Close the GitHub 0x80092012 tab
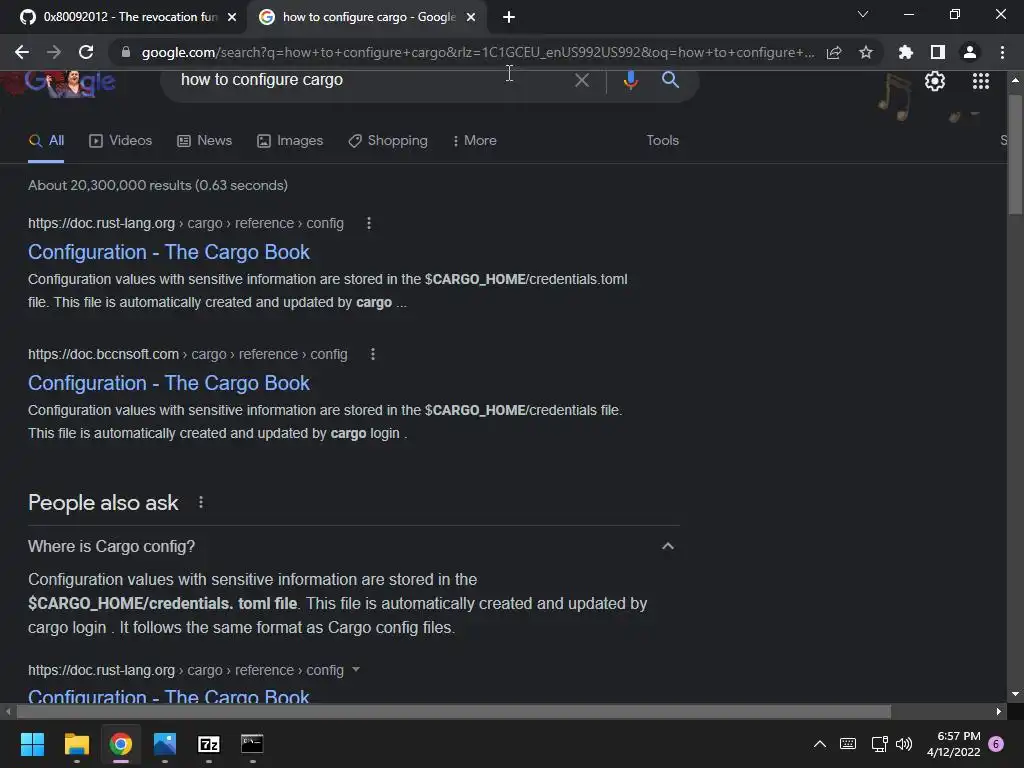 point(232,17)
